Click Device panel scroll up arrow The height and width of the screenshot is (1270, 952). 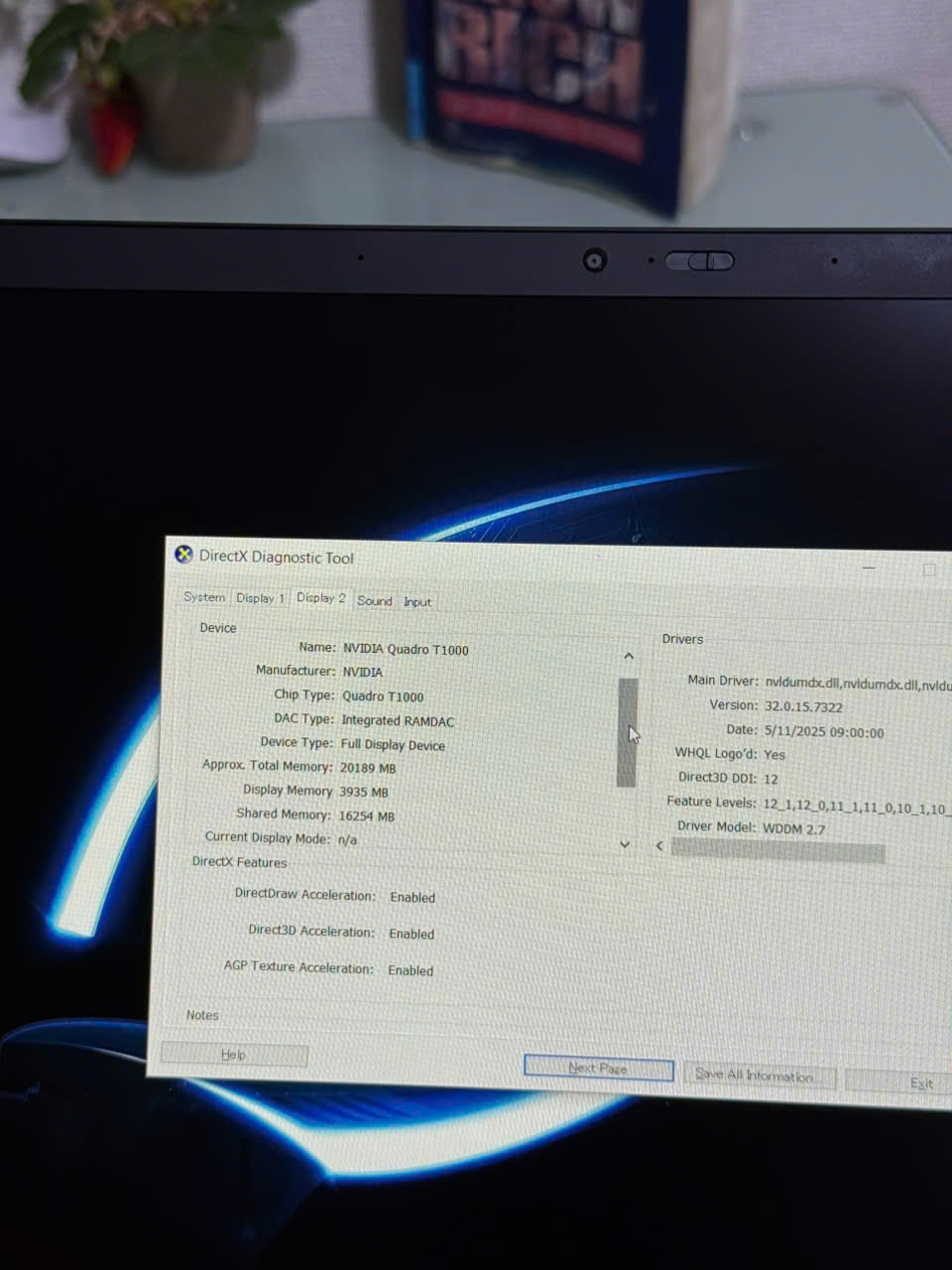click(x=629, y=656)
